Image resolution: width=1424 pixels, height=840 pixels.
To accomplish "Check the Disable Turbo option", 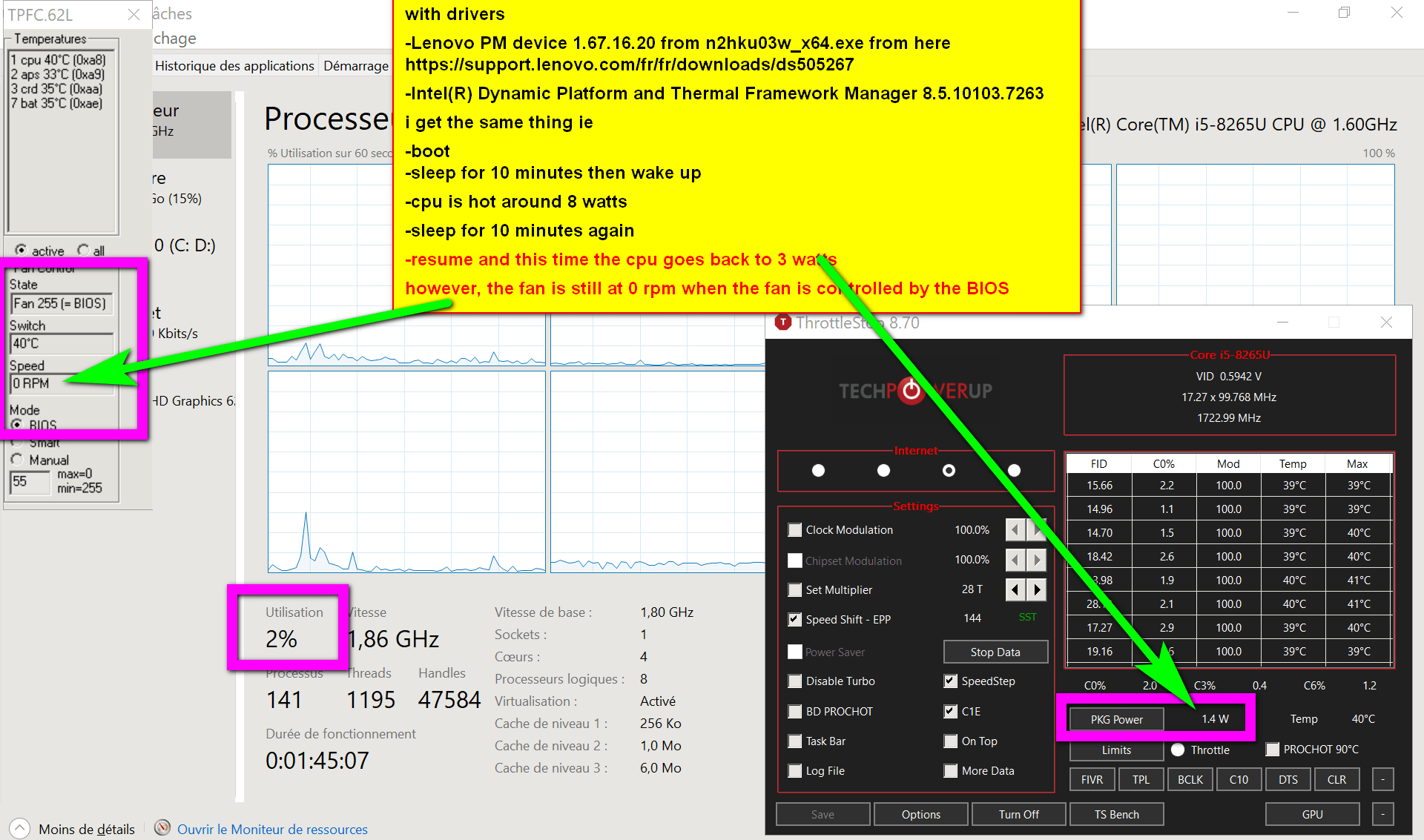I will click(795, 681).
